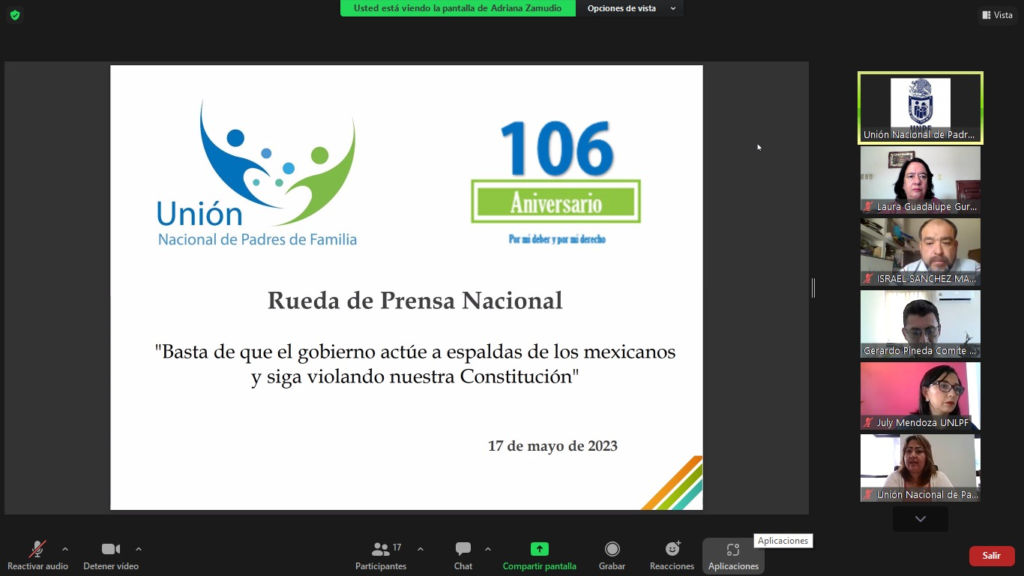
Task: Select Laura Guadalupe video thumbnail
Action: 920,180
